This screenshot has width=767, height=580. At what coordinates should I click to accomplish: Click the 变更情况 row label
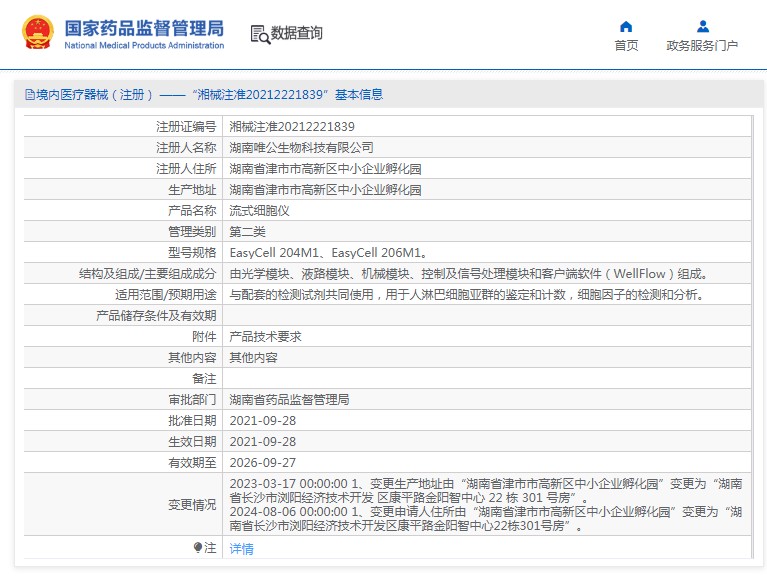click(x=192, y=505)
